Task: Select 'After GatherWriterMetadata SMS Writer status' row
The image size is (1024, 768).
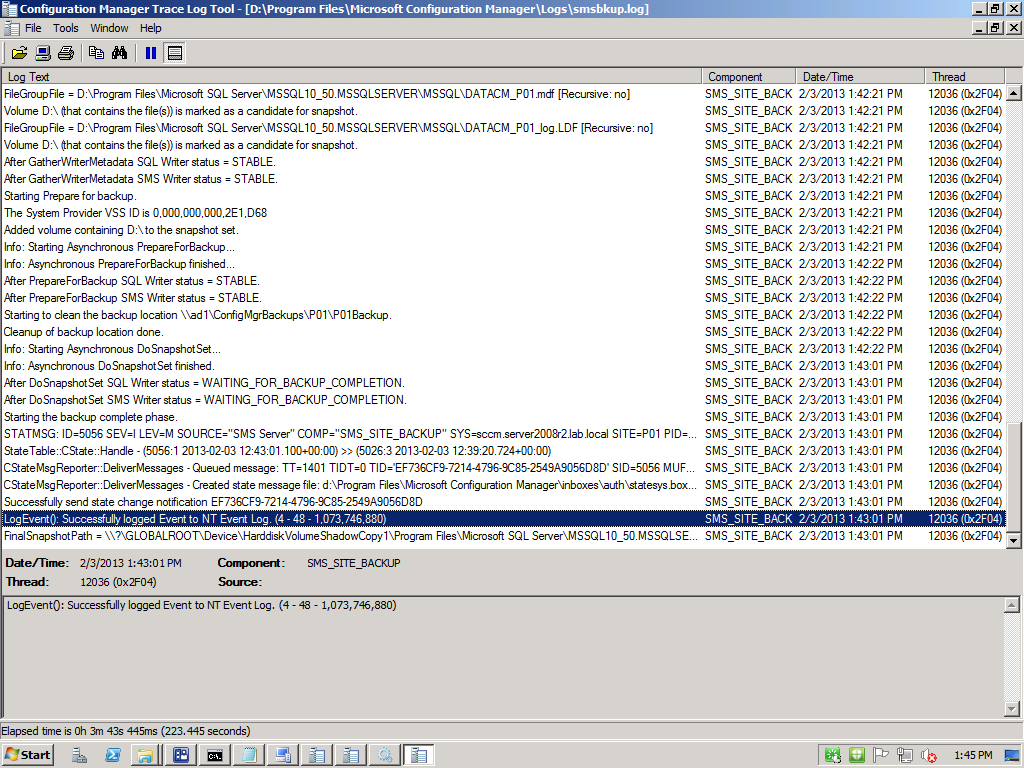Action: pyautogui.click(x=503, y=179)
